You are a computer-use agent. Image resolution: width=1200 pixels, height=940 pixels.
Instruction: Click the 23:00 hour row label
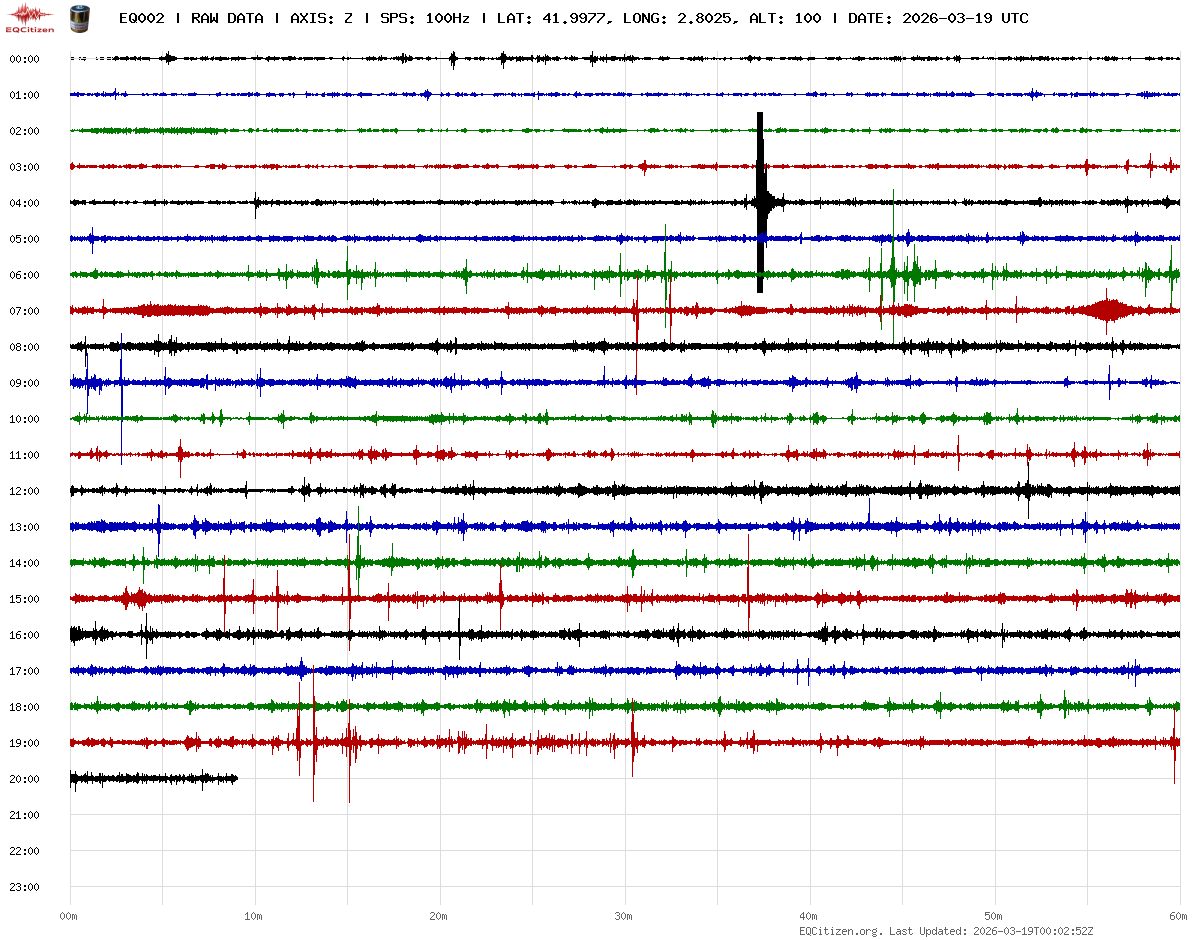click(24, 887)
